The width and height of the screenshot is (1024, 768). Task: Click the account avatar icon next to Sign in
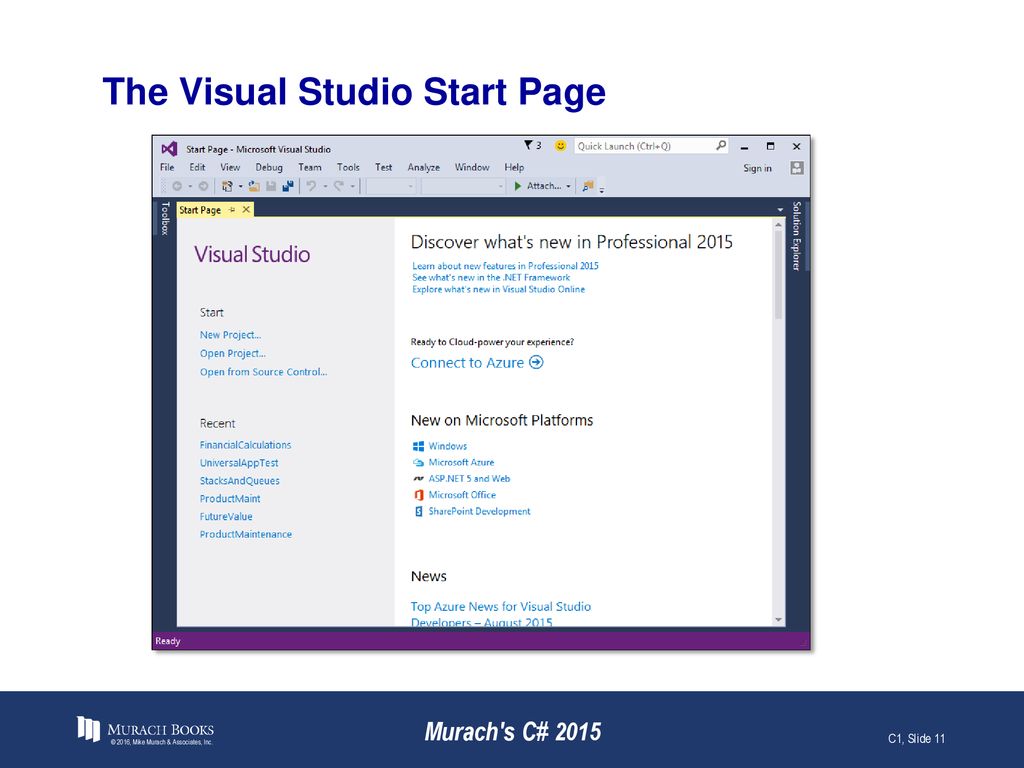click(797, 168)
